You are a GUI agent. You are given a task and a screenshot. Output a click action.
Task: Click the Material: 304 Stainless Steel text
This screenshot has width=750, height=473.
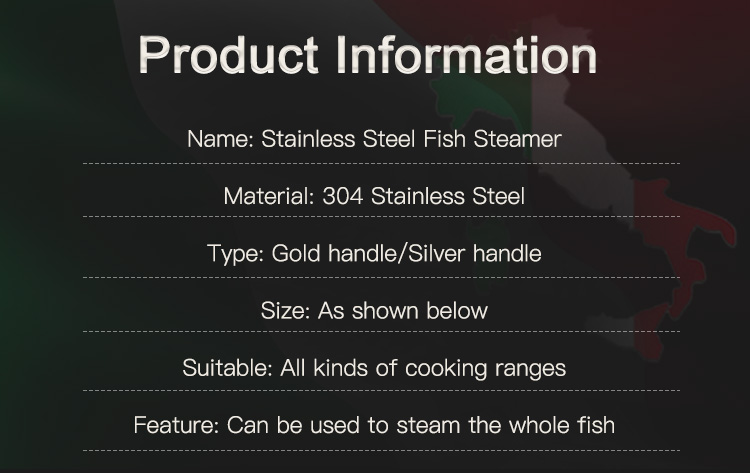(x=374, y=196)
